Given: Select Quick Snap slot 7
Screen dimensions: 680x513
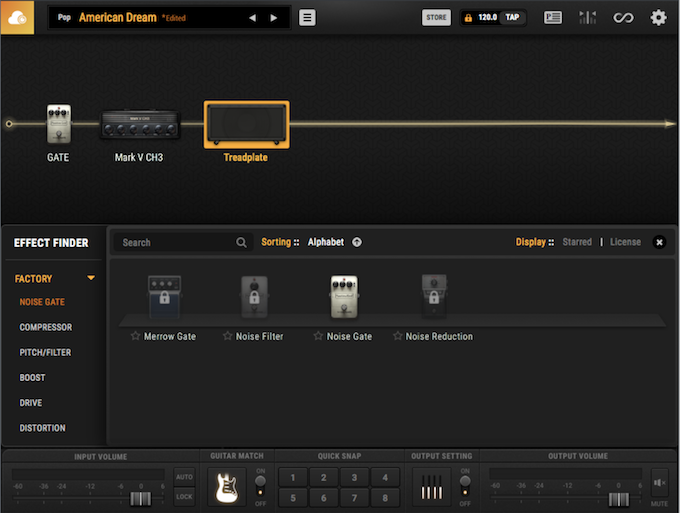Looking at the screenshot, I should coord(354,498).
